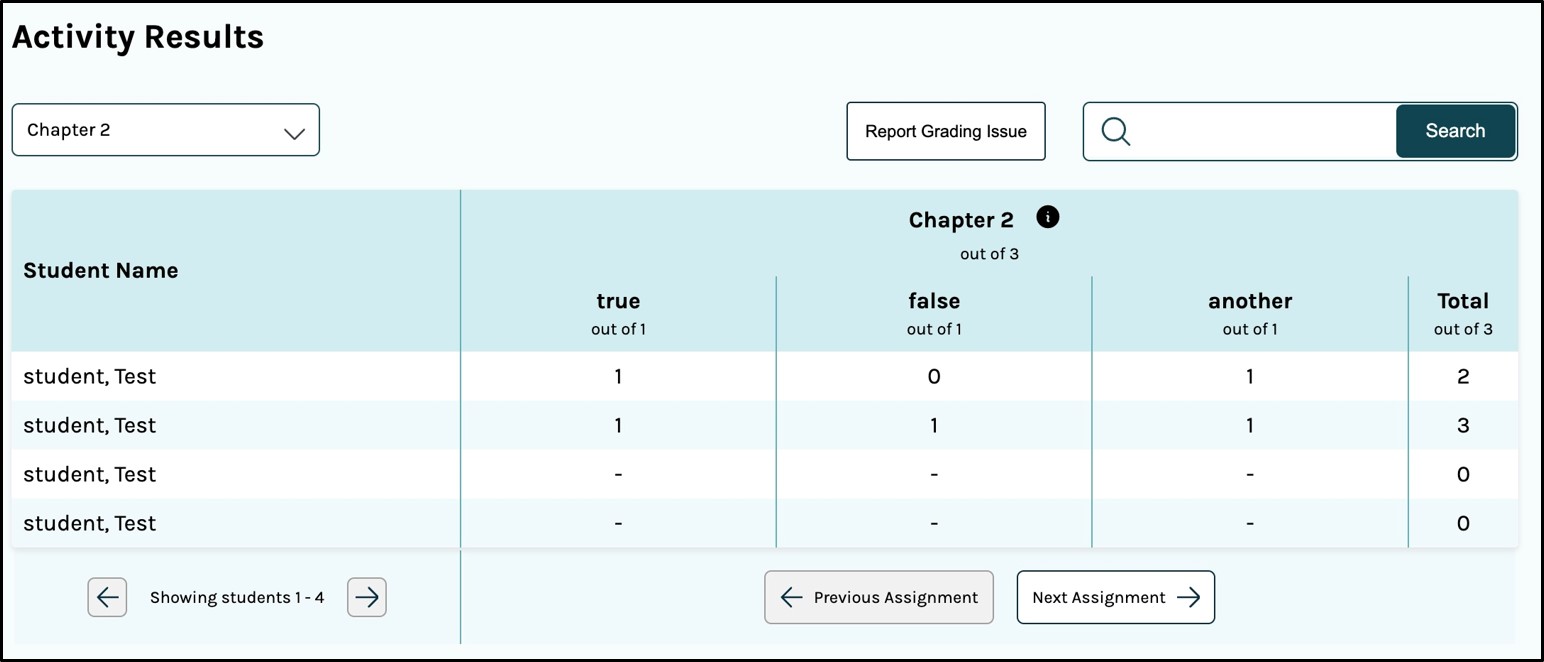Image resolution: width=1544 pixels, height=662 pixels.
Task: Click the info icon beside Chapter 2 heading
Action: (1047, 217)
